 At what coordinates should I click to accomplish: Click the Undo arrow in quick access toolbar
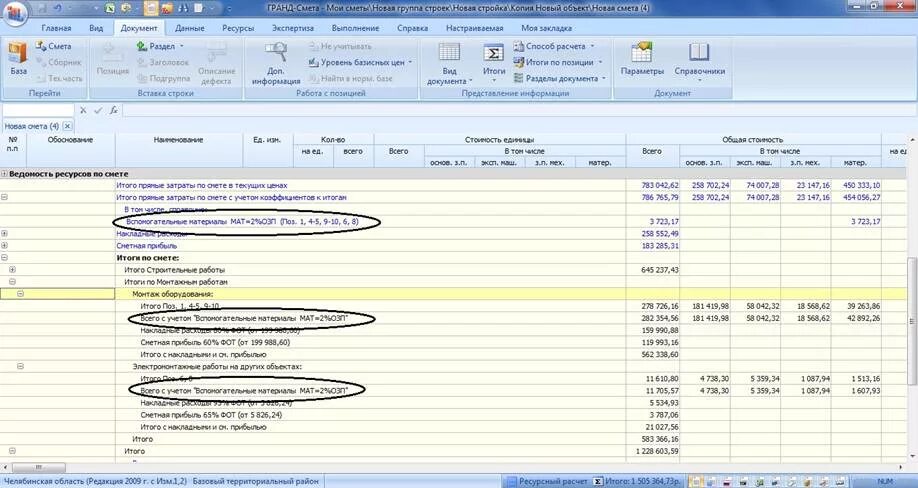click(57, 9)
